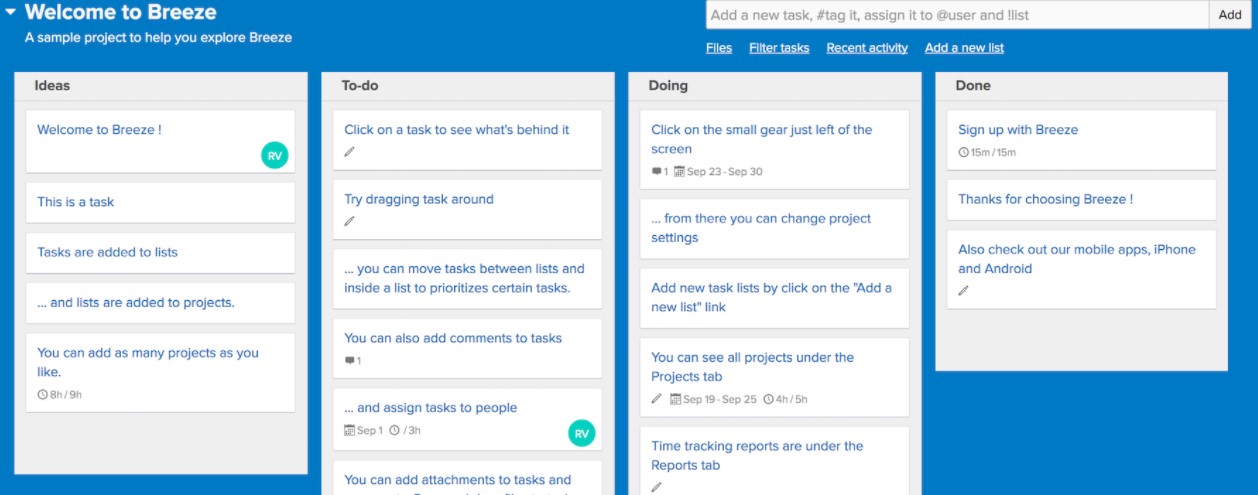This screenshot has height=495, width=1258.
Task: Open 'you can move tasks between lists' card
Action: point(467,279)
